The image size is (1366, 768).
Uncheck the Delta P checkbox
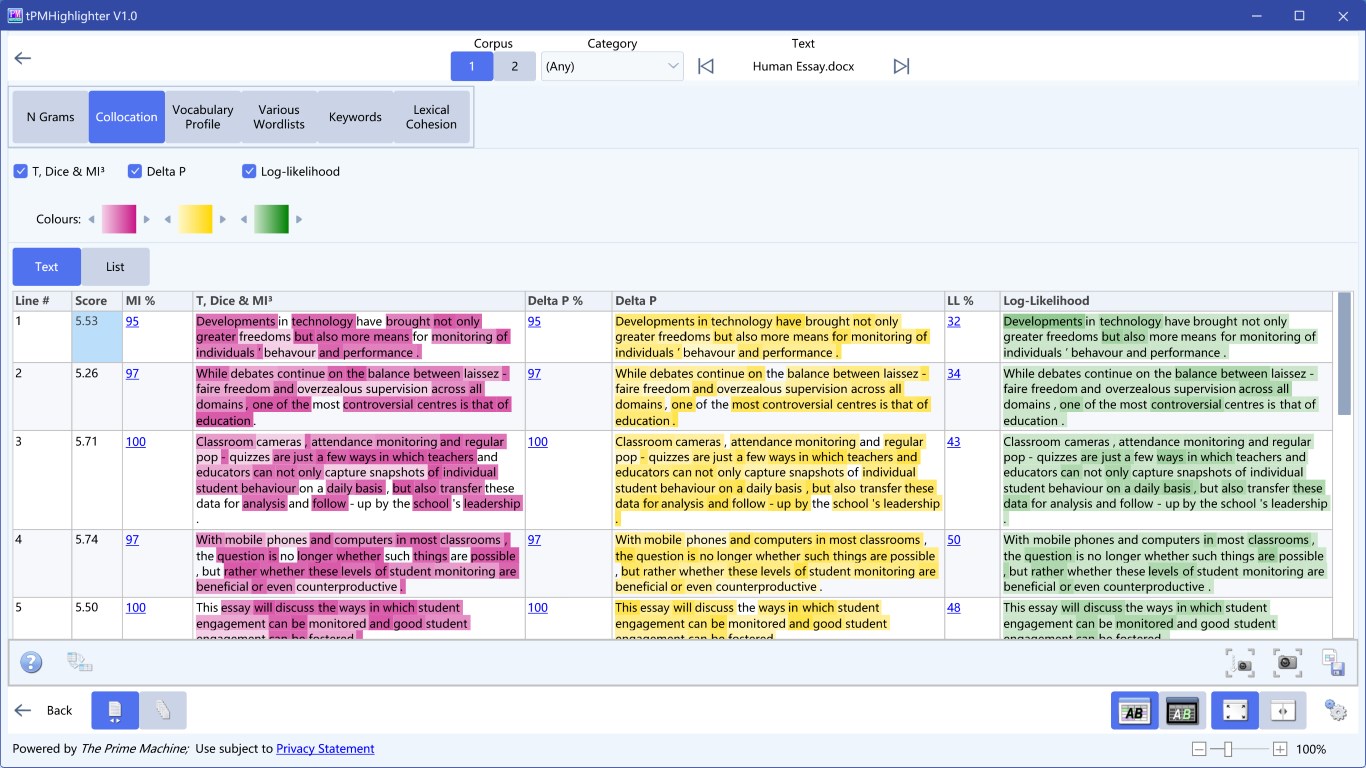click(x=135, y=171)
